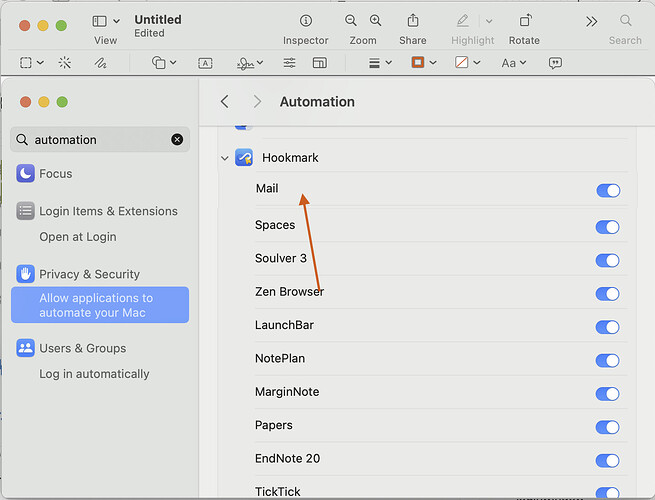Open the Share menu in Preview
Viewport: 655px width, 500px height.
pos(413,20)
